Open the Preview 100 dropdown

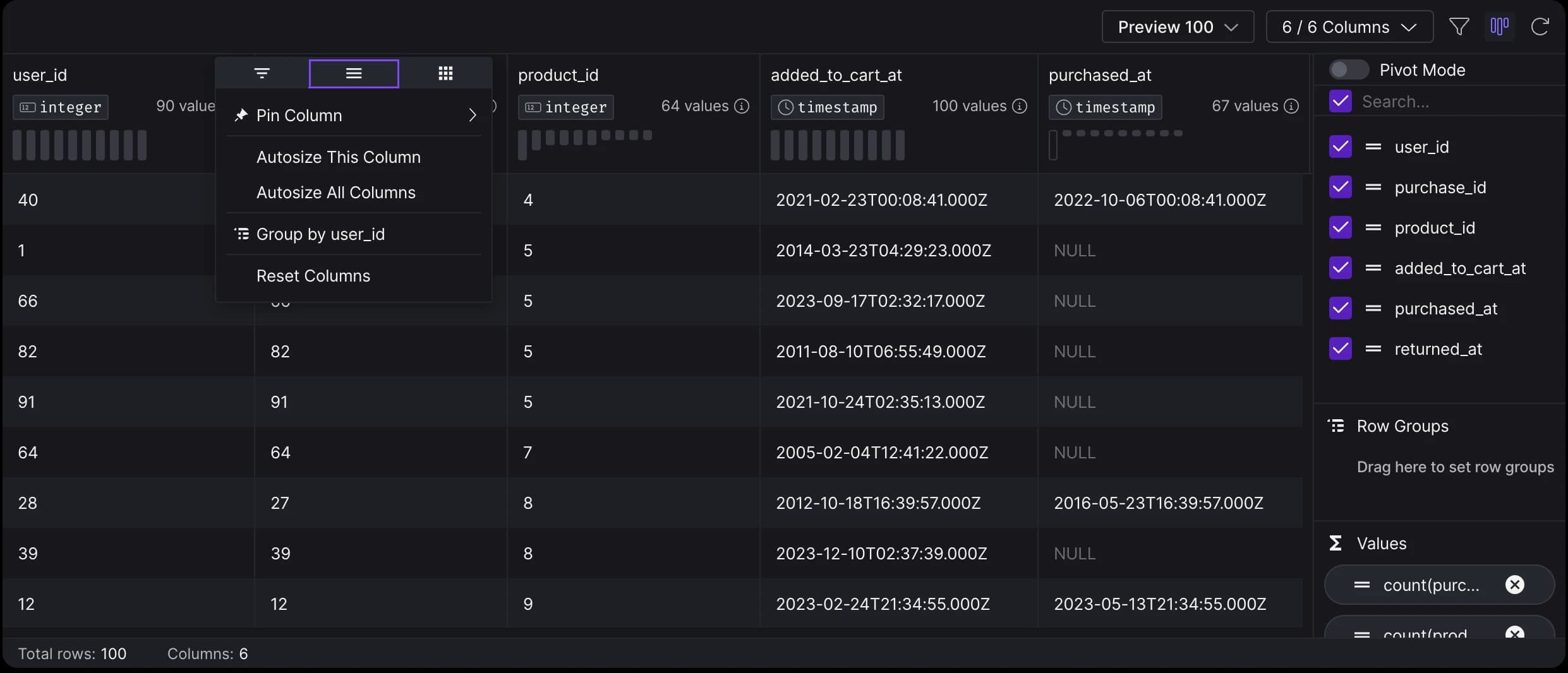point(1178,27)
